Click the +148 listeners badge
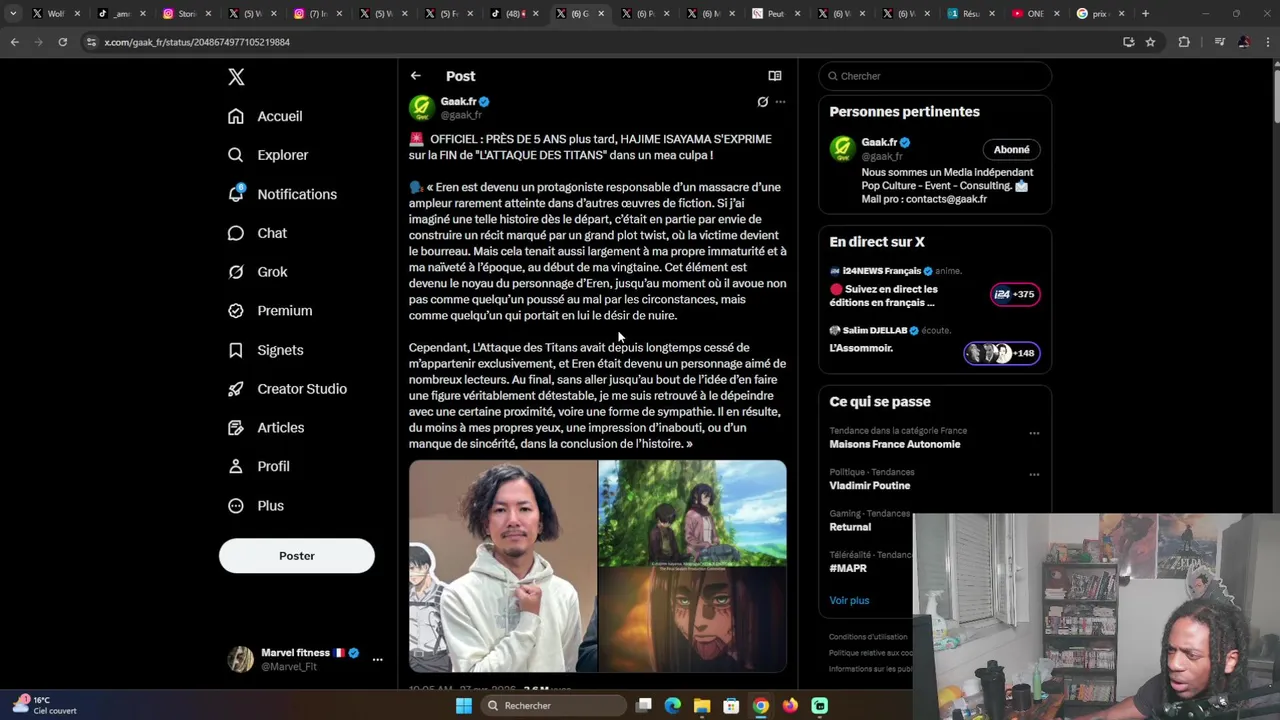 coord(1002,353)
